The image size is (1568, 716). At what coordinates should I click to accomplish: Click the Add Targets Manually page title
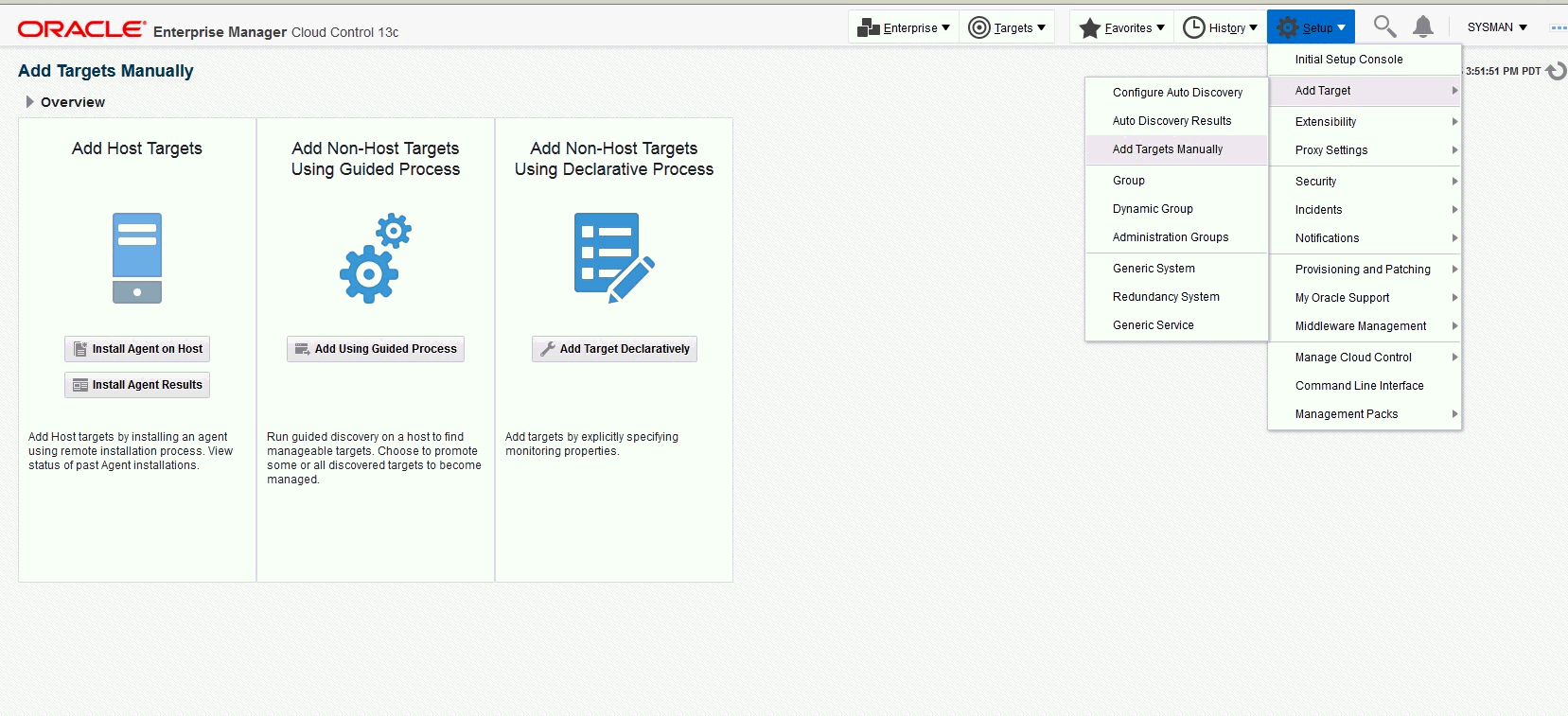click(106, 71)
